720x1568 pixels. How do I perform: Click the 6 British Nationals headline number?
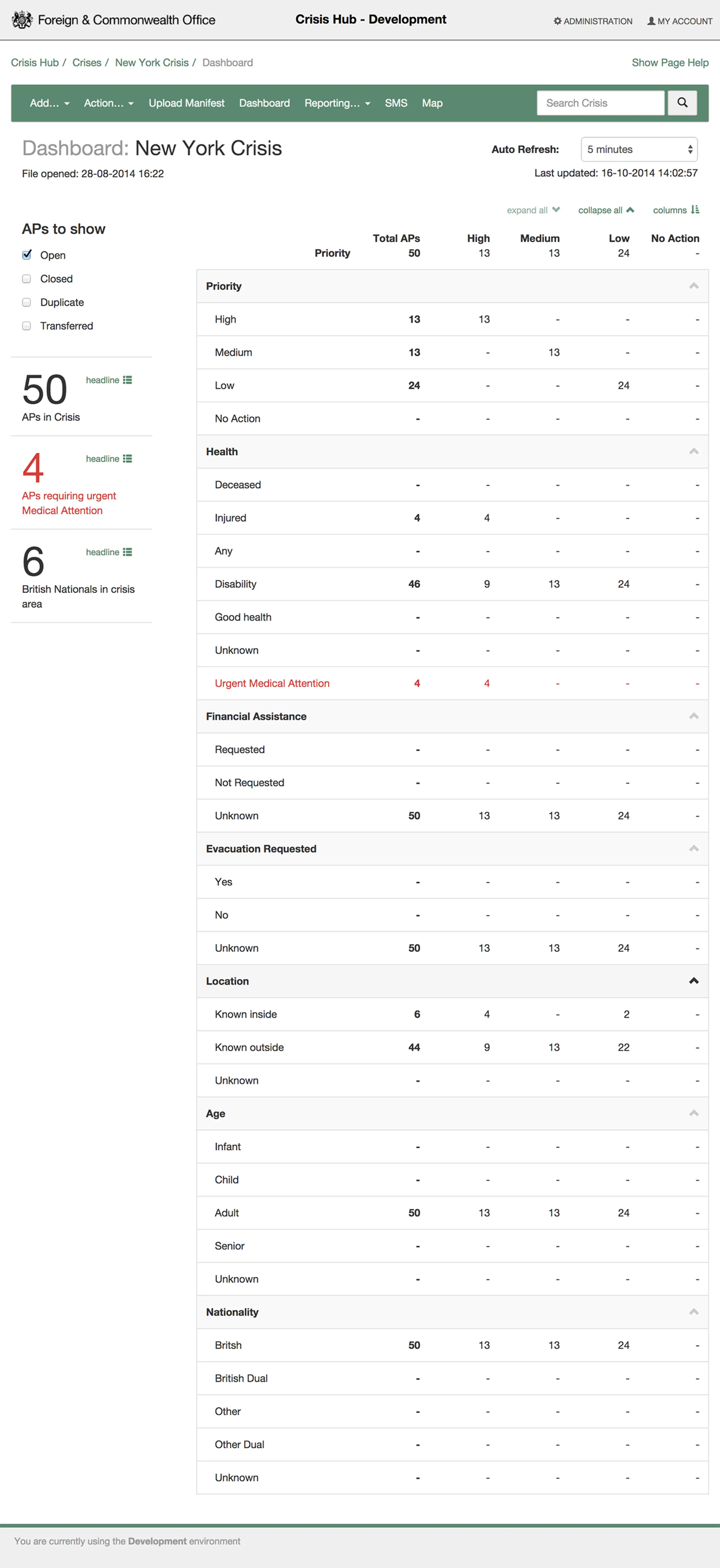tap(33, 562)
